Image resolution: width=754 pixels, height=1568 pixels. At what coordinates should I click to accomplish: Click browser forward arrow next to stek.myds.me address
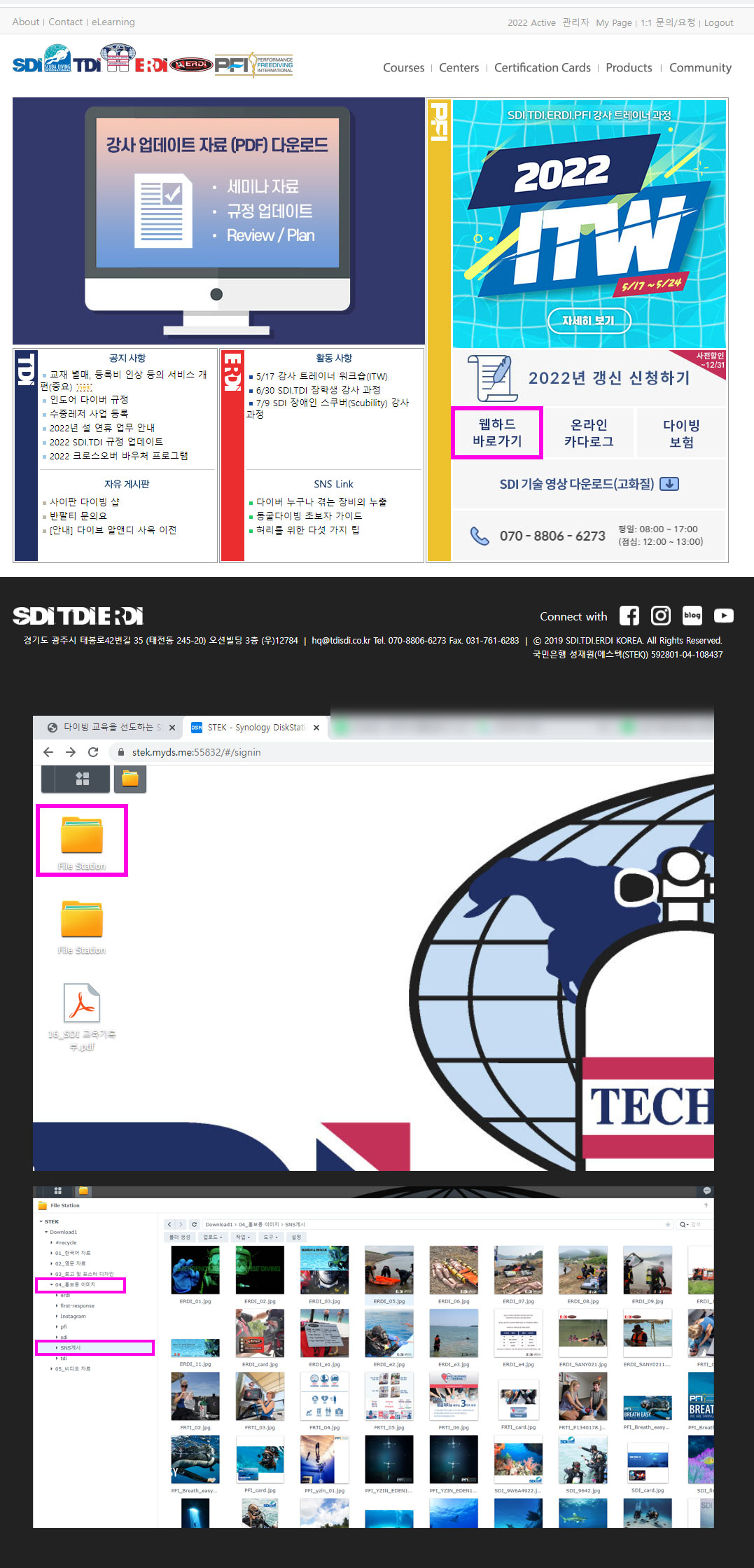click(x=70, y=751)
